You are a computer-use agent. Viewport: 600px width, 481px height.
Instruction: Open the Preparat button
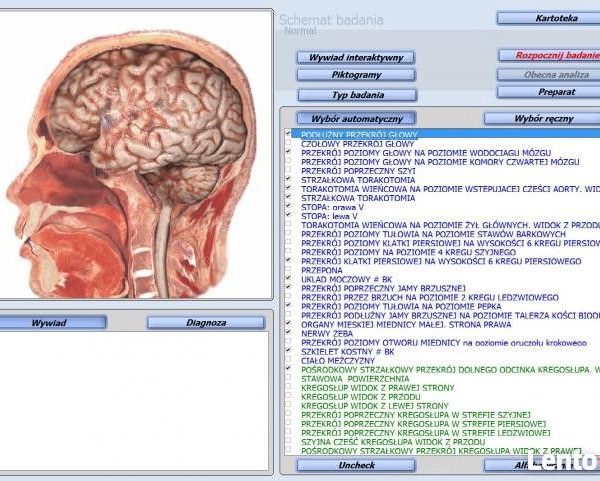point(548,92)
